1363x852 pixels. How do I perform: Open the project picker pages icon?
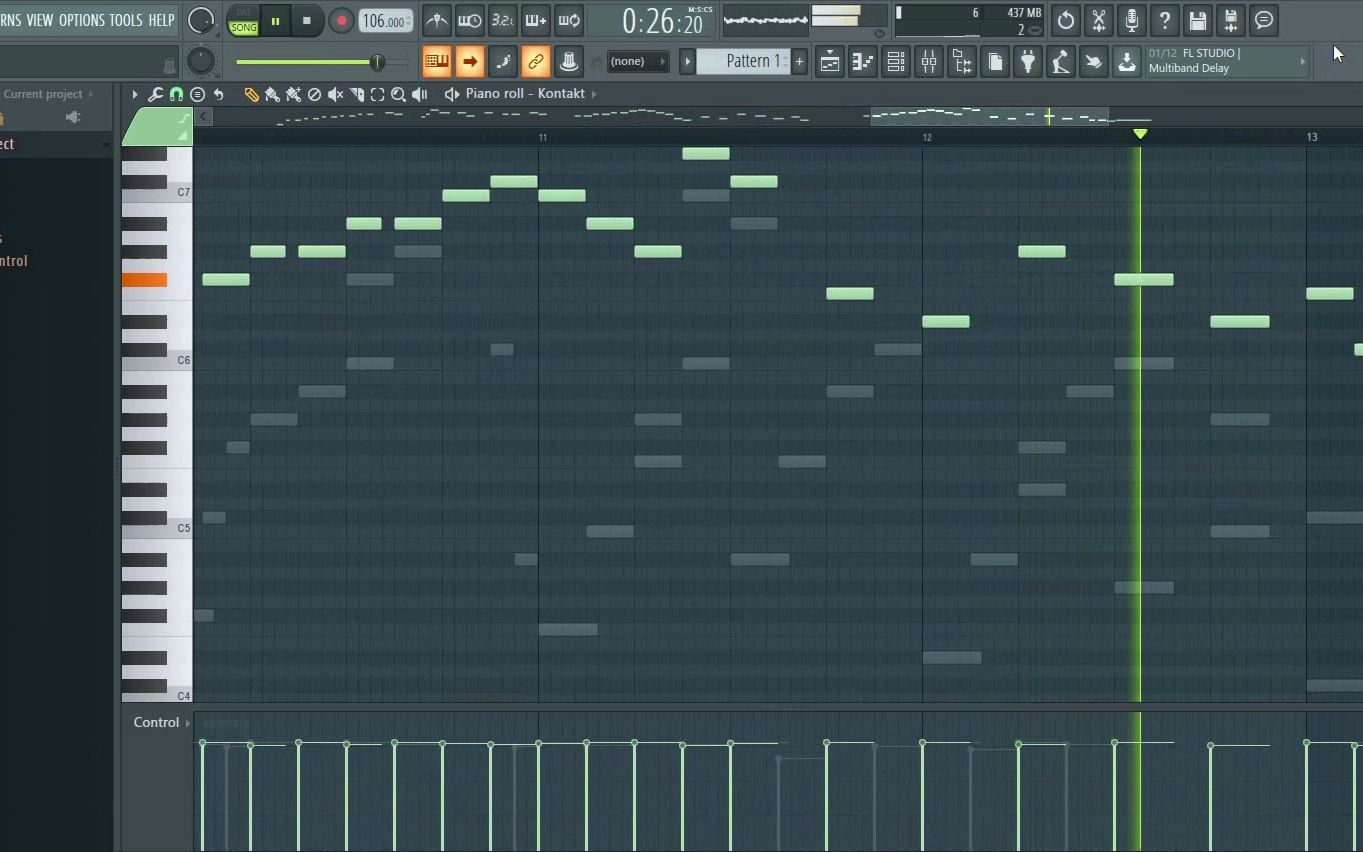click(x=995, y=62)
